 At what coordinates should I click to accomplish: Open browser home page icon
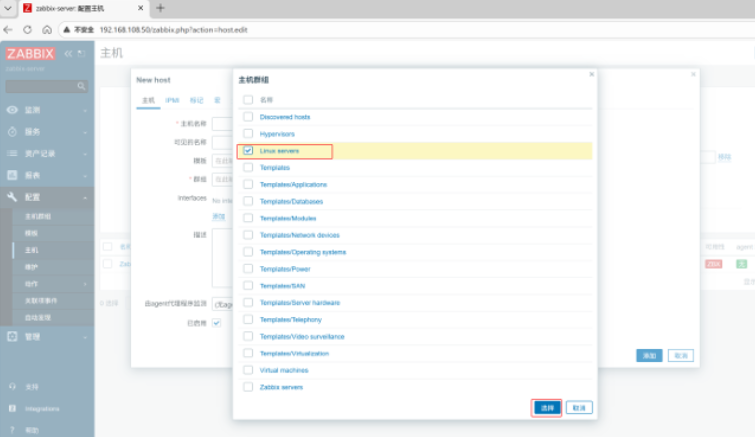(47, 30)
